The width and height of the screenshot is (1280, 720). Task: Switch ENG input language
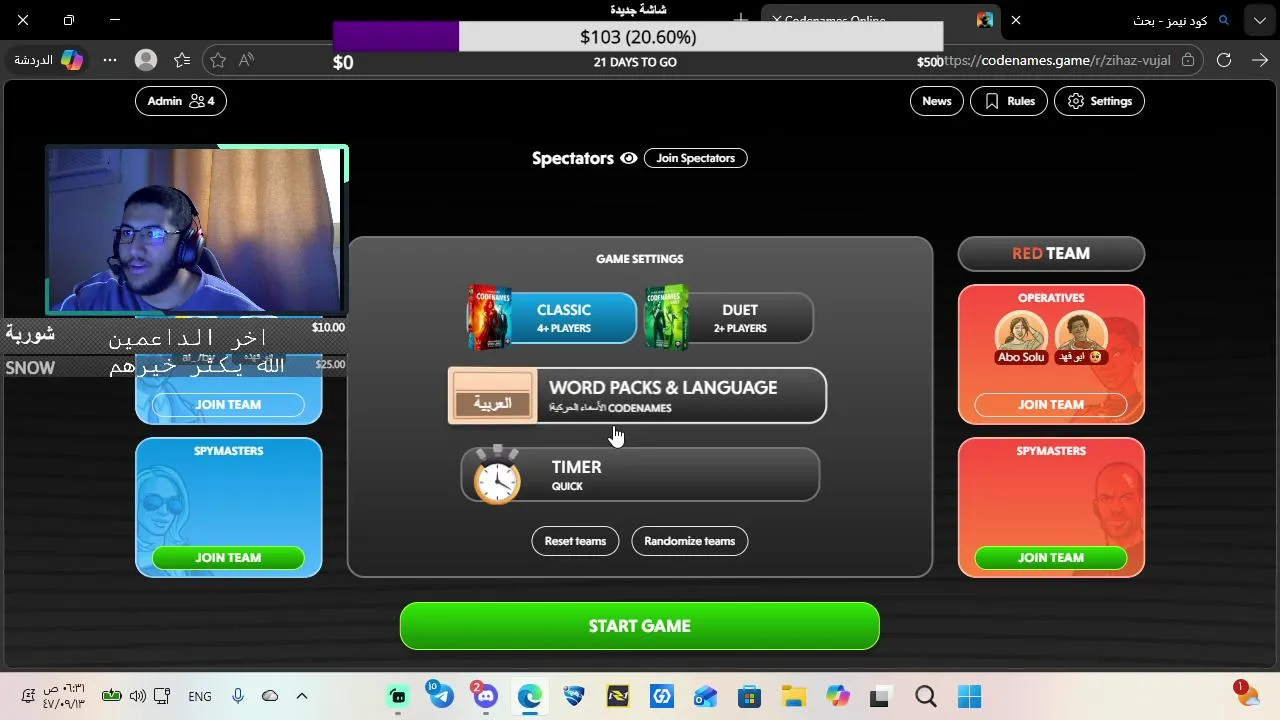[200, 696]
